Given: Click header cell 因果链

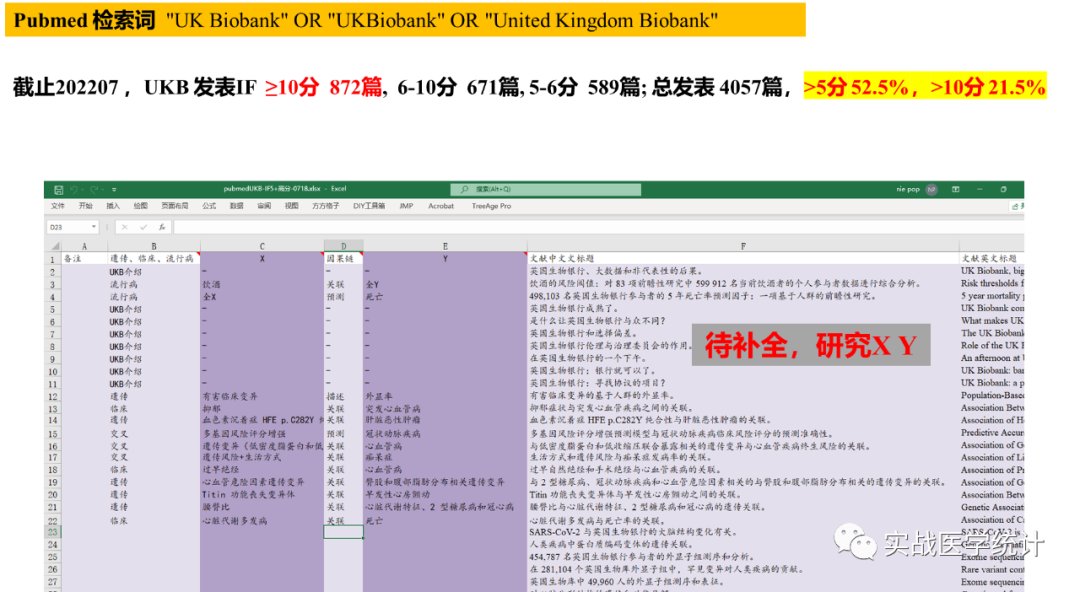Looking at the screenshot, I should (343, 259).
